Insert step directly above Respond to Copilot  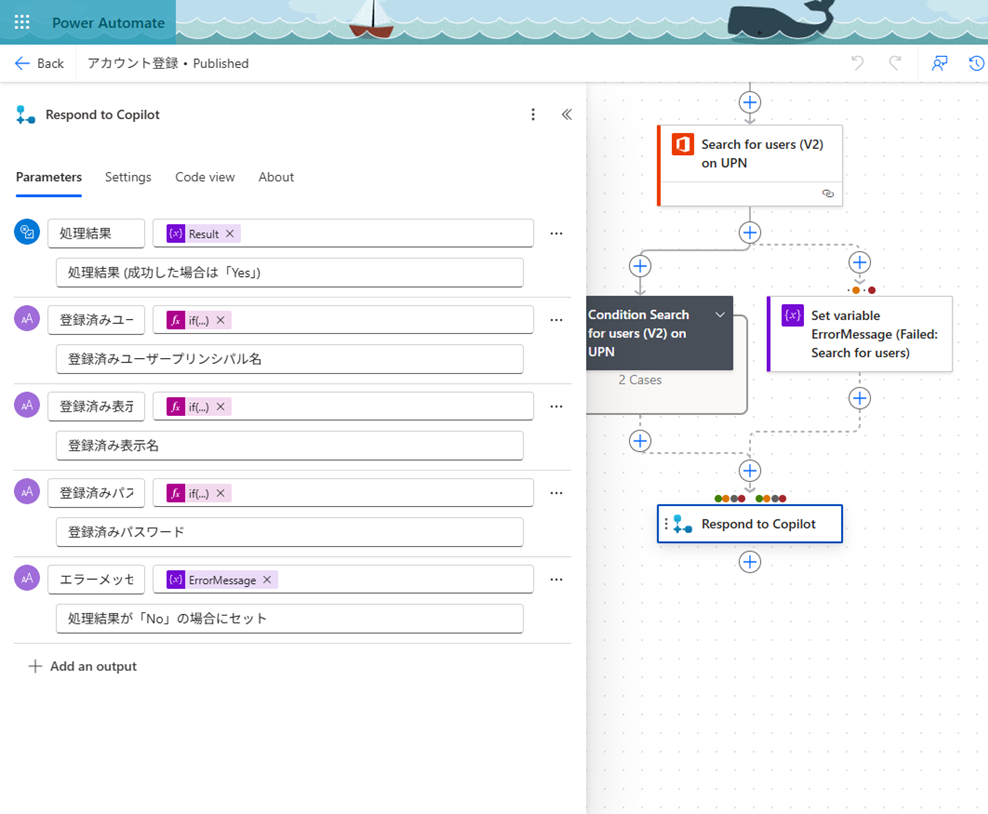(x=750, y=471)
